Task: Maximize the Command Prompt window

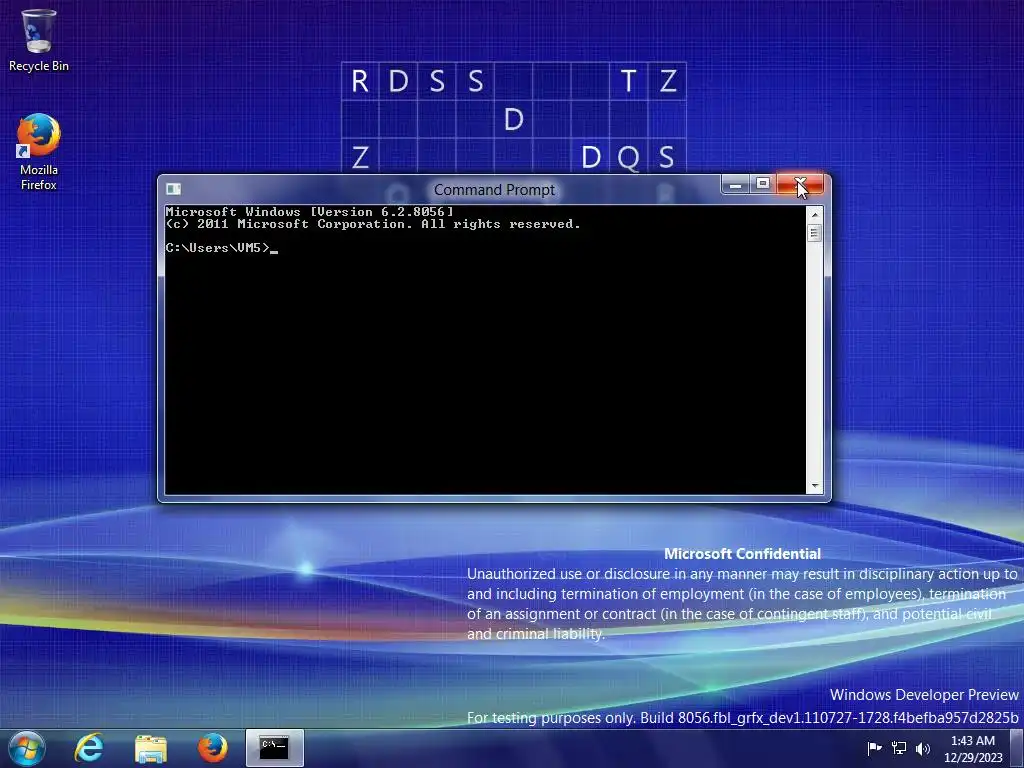Action: (762, 185)
